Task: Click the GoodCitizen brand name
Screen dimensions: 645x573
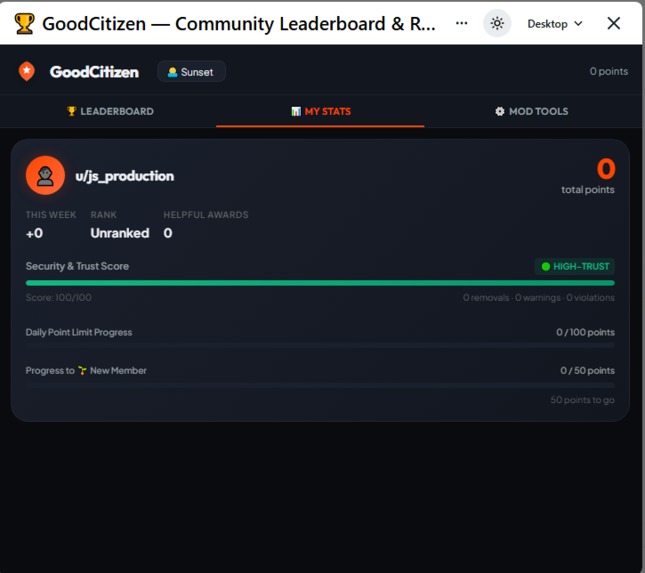Action: (x=94, y=72)
